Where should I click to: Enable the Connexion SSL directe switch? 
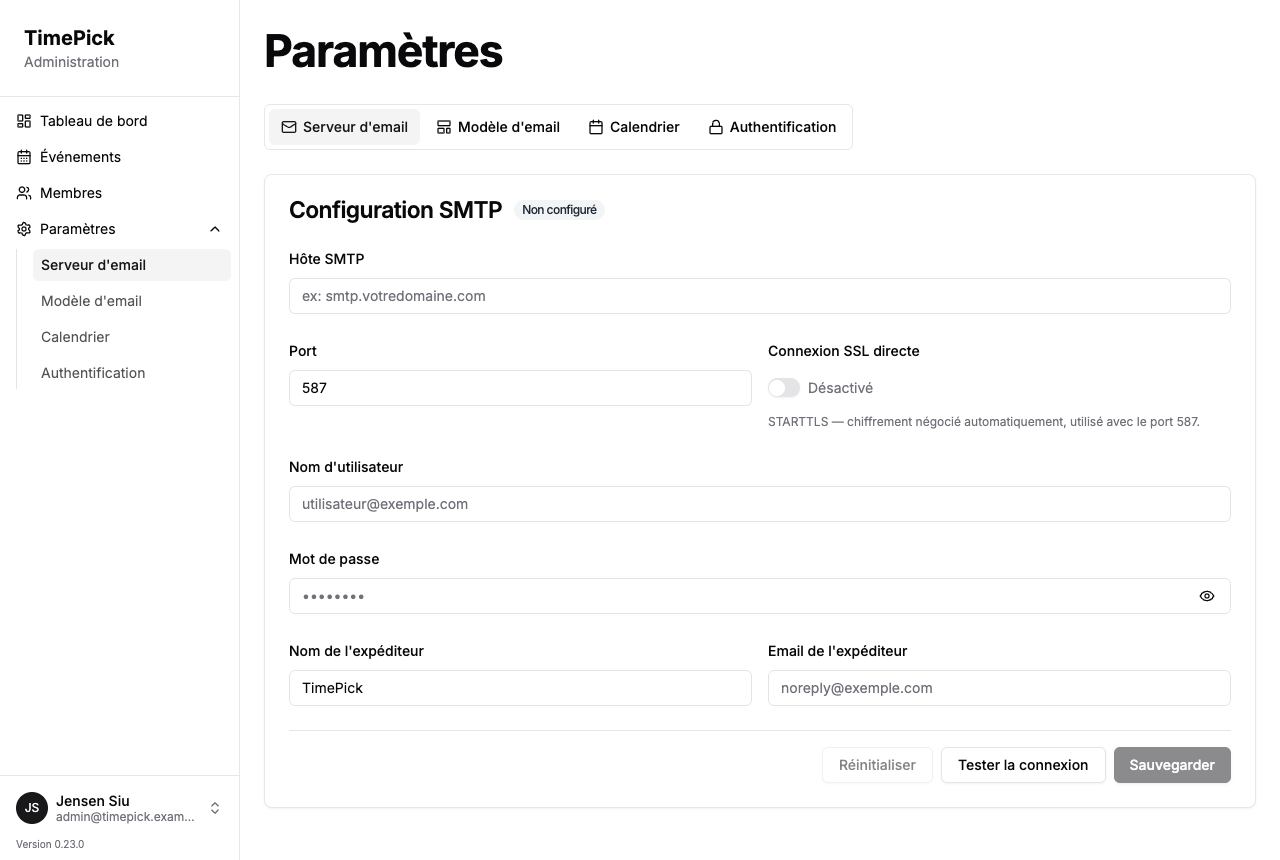(x=784, y=388)
